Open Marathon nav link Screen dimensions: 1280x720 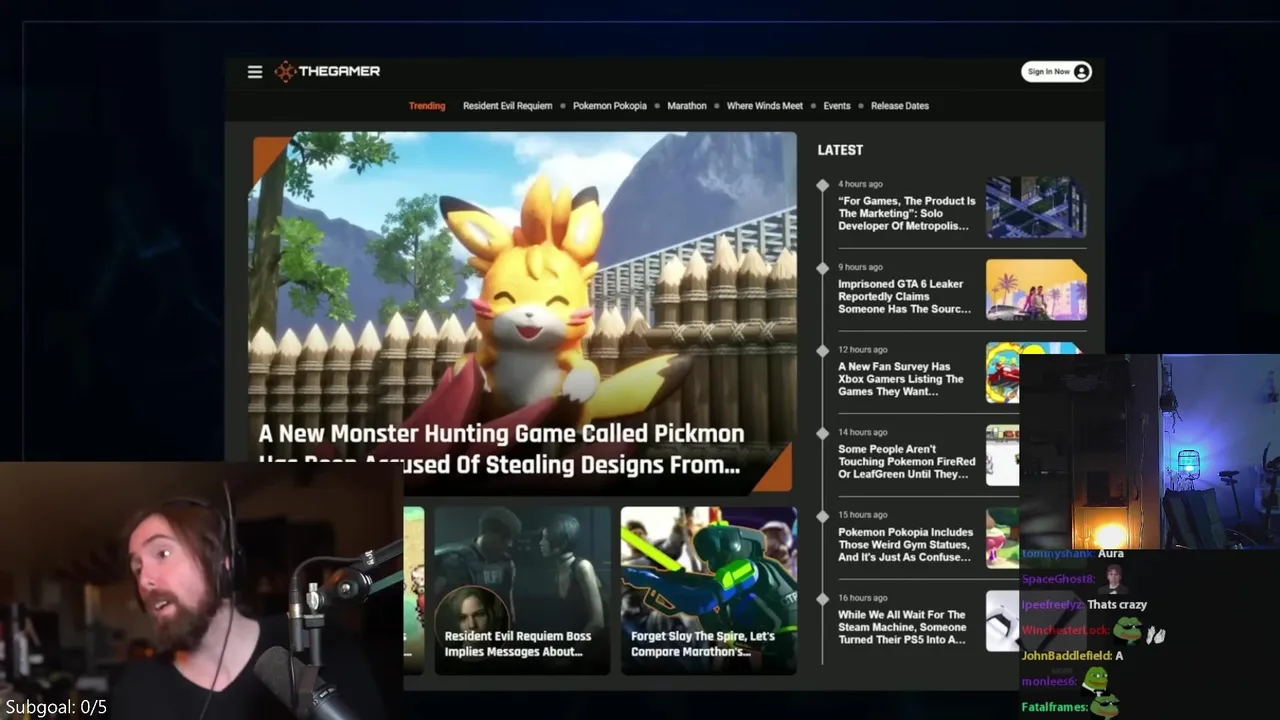coord(687,106)
